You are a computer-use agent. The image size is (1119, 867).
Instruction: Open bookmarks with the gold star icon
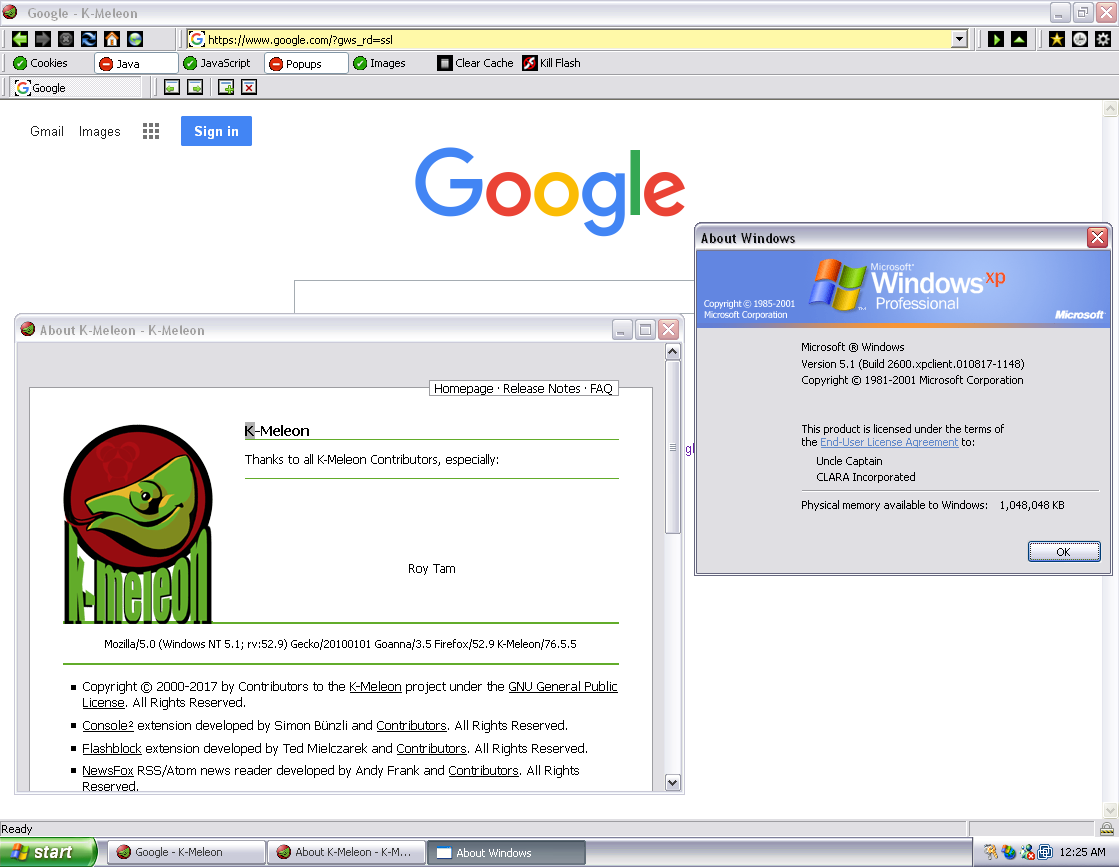pos(1057,39)
